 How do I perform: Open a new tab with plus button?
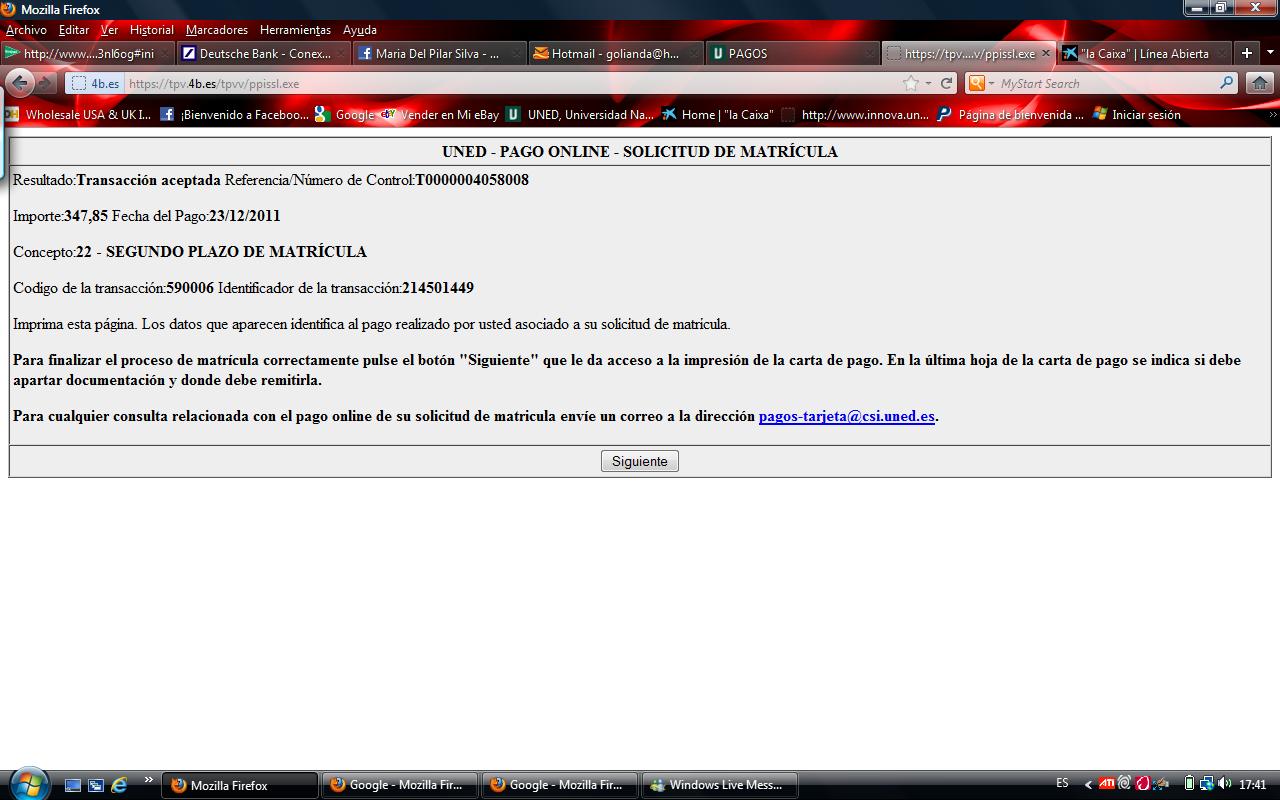(x=1246, y=53)
